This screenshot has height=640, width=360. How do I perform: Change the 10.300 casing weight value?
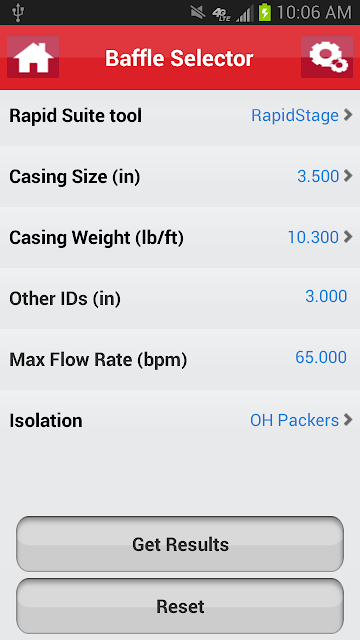[313, 237]
